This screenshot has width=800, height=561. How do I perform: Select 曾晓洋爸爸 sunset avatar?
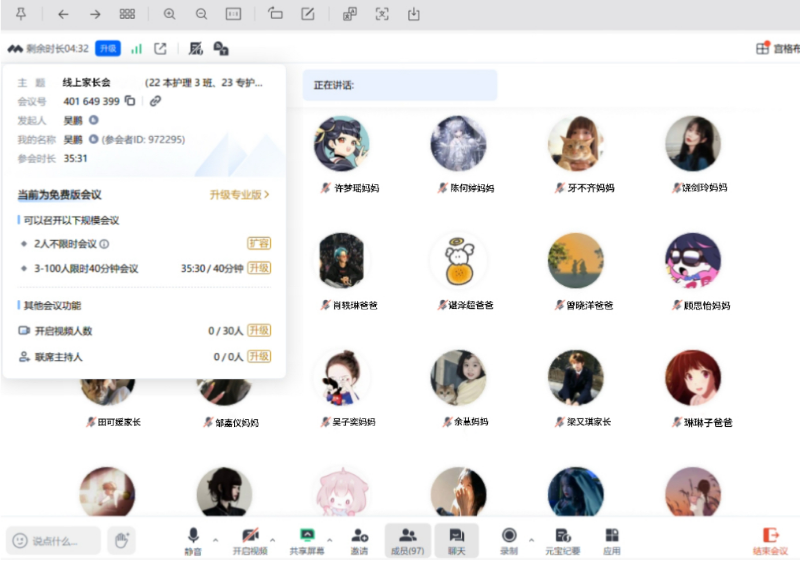(x=576, y=261)
